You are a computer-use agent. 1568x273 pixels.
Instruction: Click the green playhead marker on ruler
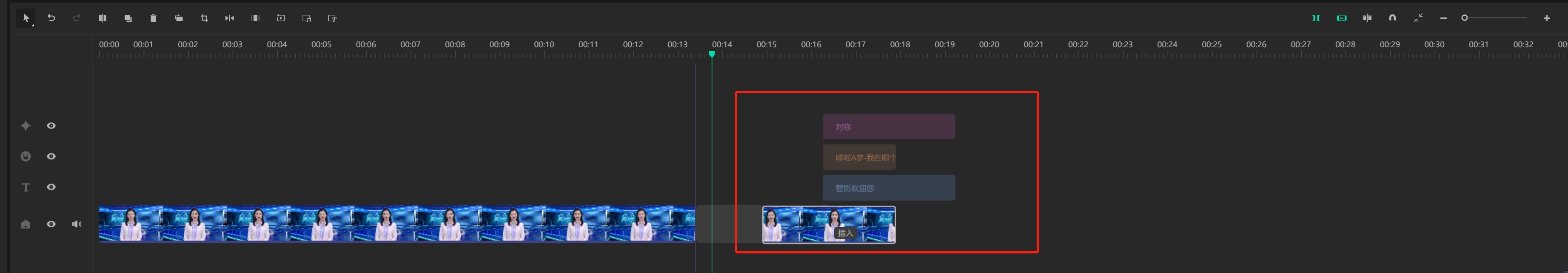[712, 54]
